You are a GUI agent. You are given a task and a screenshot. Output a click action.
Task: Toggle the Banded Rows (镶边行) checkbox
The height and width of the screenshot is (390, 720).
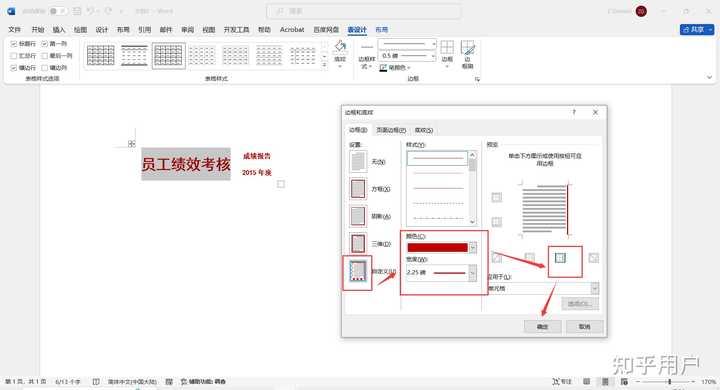14,68
